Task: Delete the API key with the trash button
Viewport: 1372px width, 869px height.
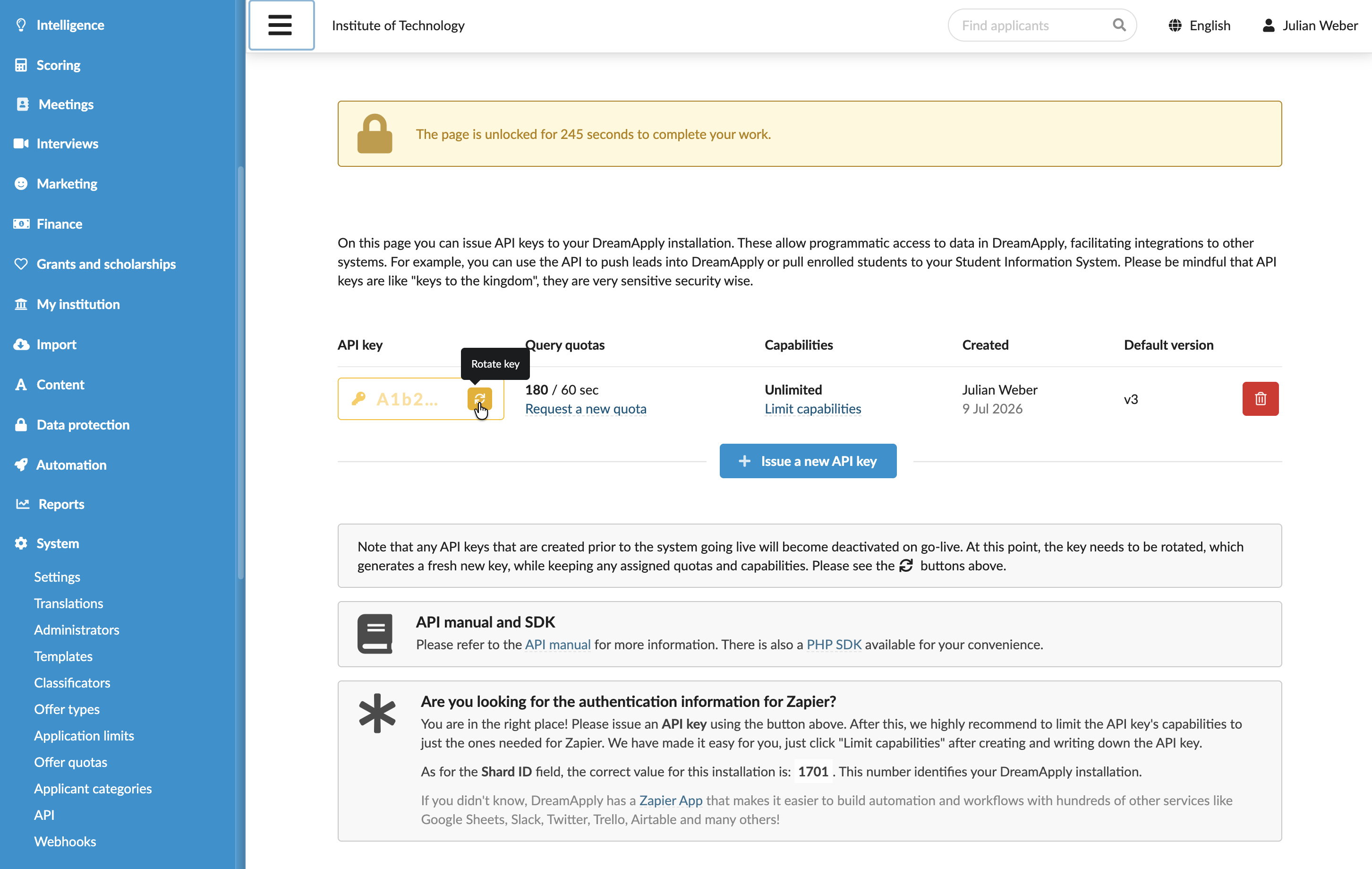Action: (1261, 398)
